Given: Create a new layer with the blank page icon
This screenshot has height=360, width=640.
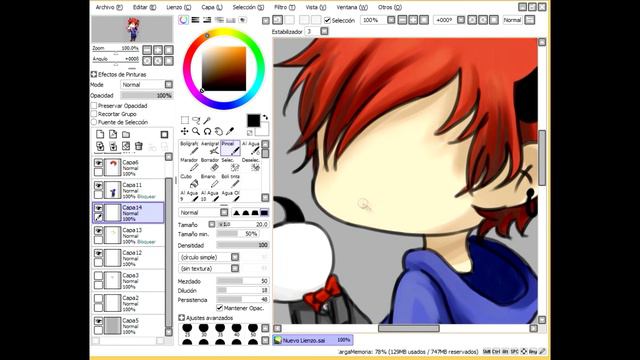Looking at the screenshot, I should (100, 134).
